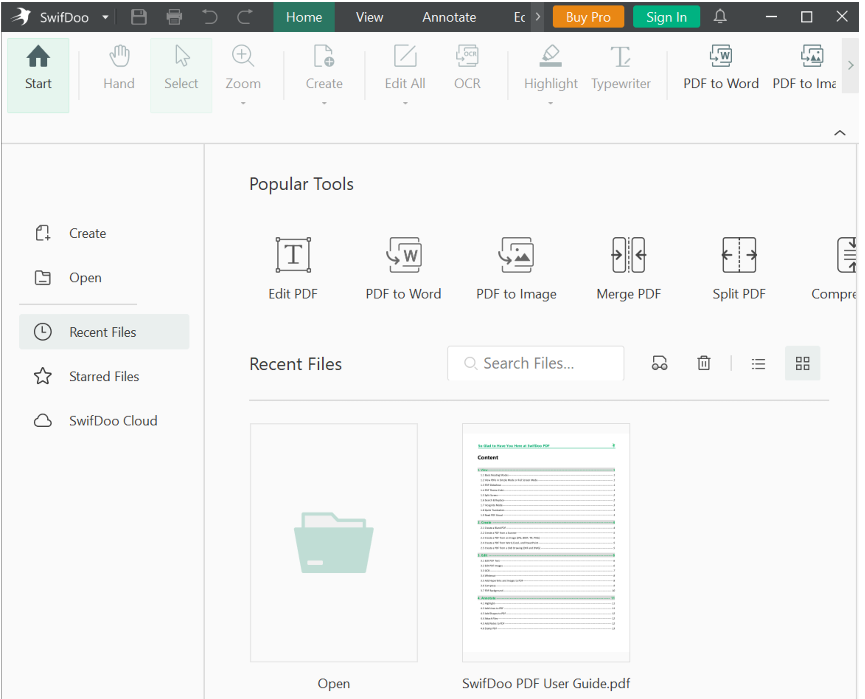Switch to the Home tab

304,17
